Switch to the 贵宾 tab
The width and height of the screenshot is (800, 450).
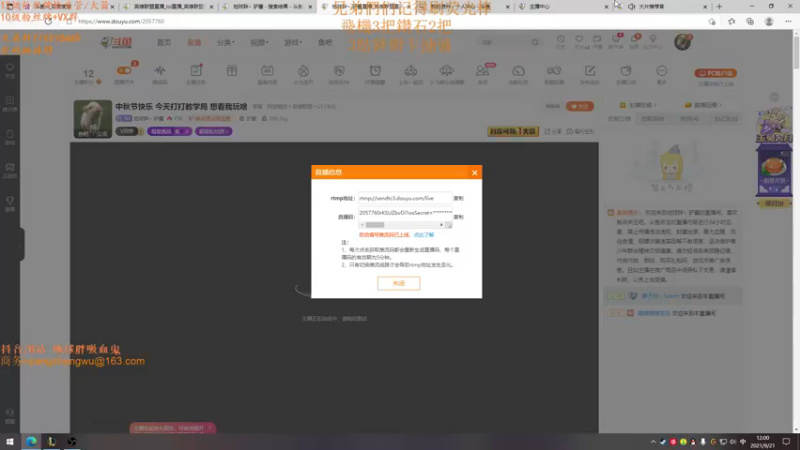pos(689,119)
